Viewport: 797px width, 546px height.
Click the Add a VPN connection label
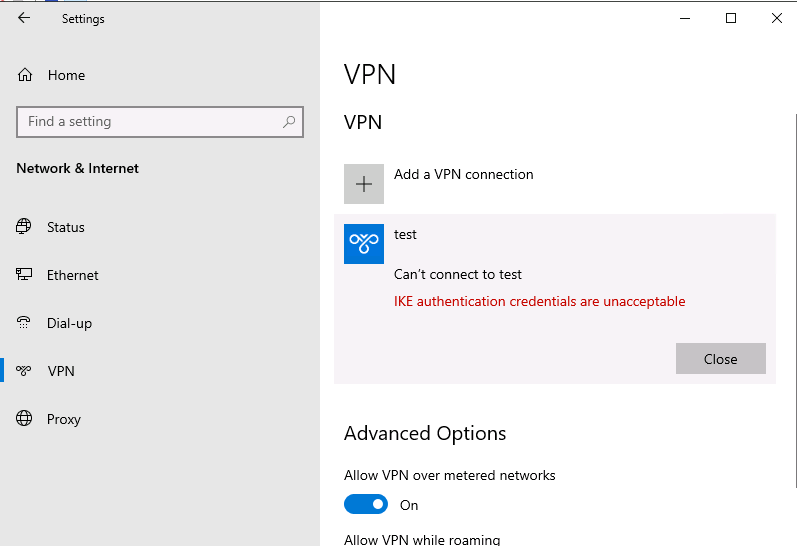click(464, 174)
